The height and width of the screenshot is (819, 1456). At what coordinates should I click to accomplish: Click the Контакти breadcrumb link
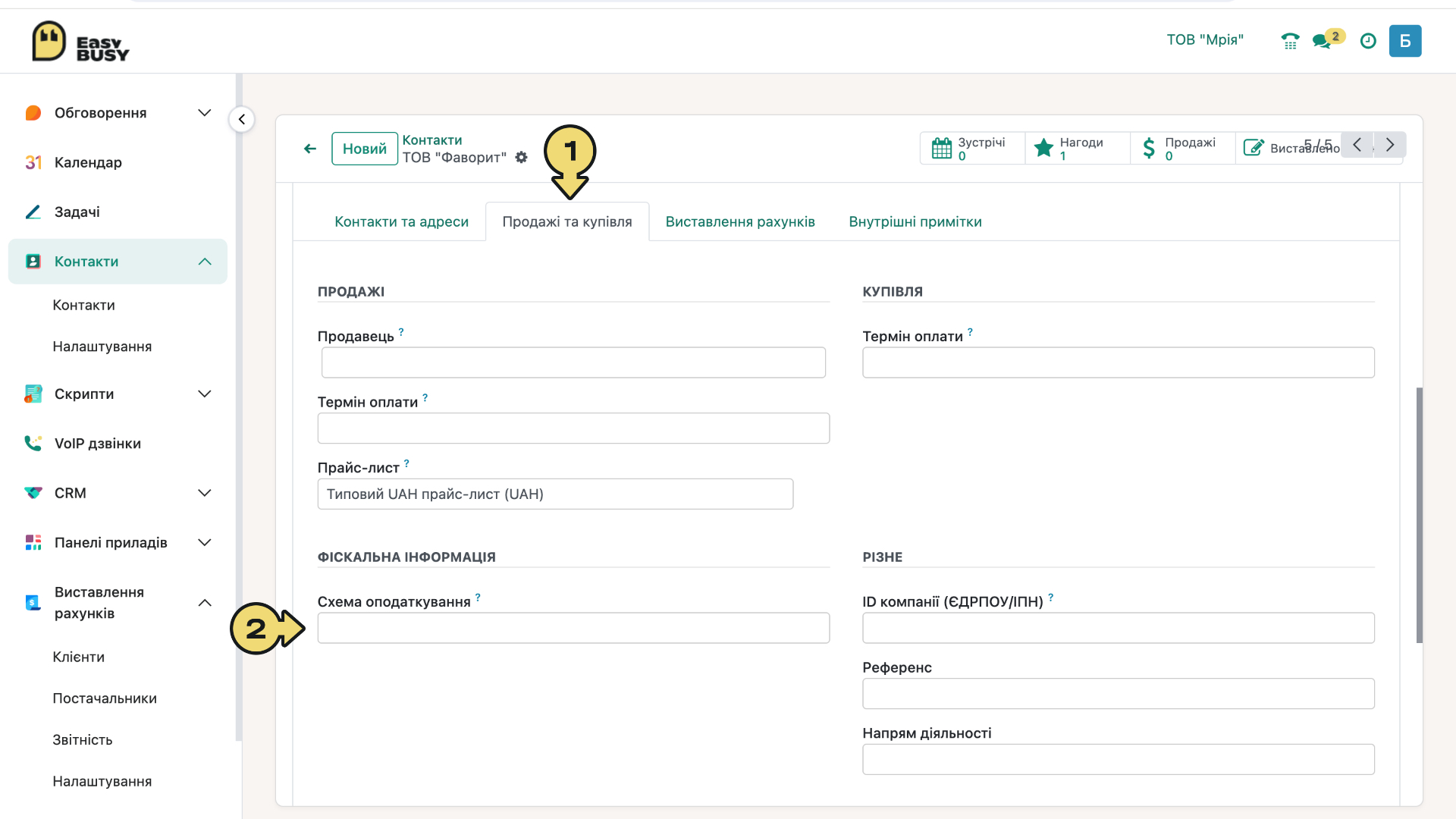click(432, 140)
